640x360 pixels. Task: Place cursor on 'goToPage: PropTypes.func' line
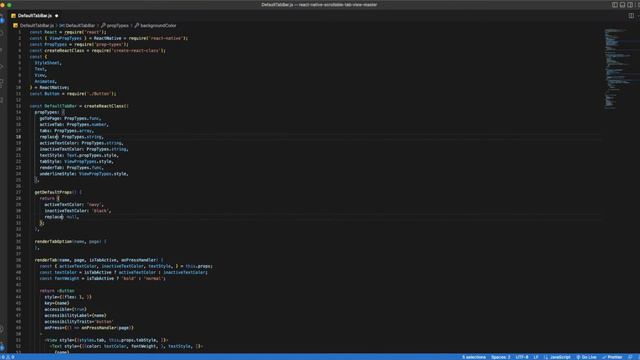[70, 118]
